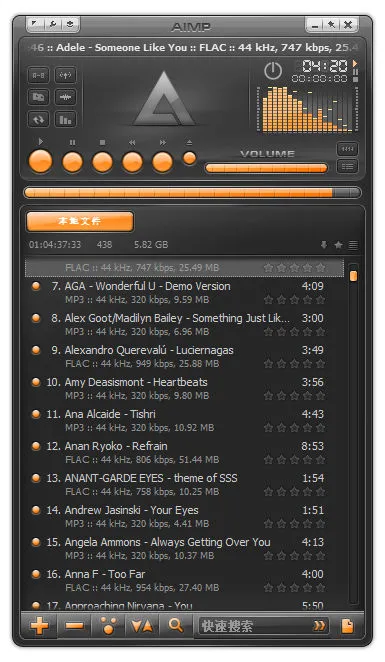Click the small Eject open-file button
The width and height of the screenshot is (385, 662).
pyautogui.click(x=190, y=158)
